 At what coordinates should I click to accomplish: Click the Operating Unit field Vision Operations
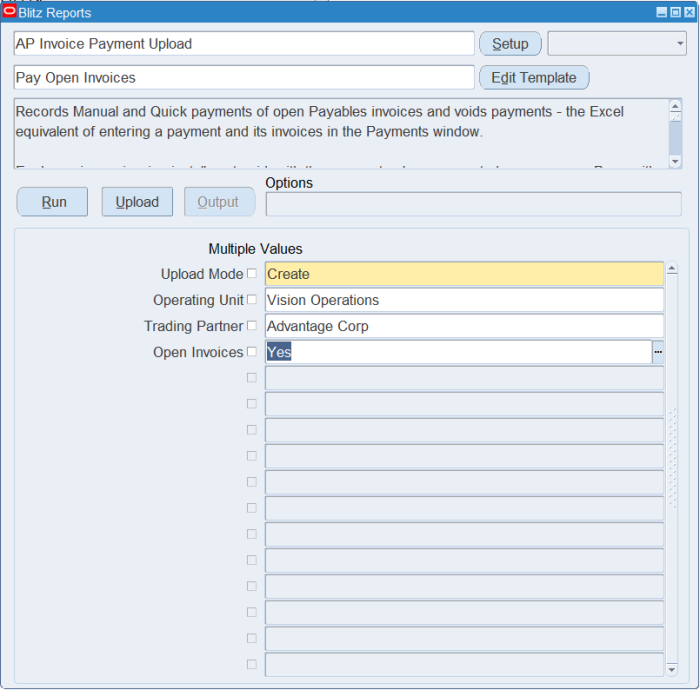coord(464,300)
